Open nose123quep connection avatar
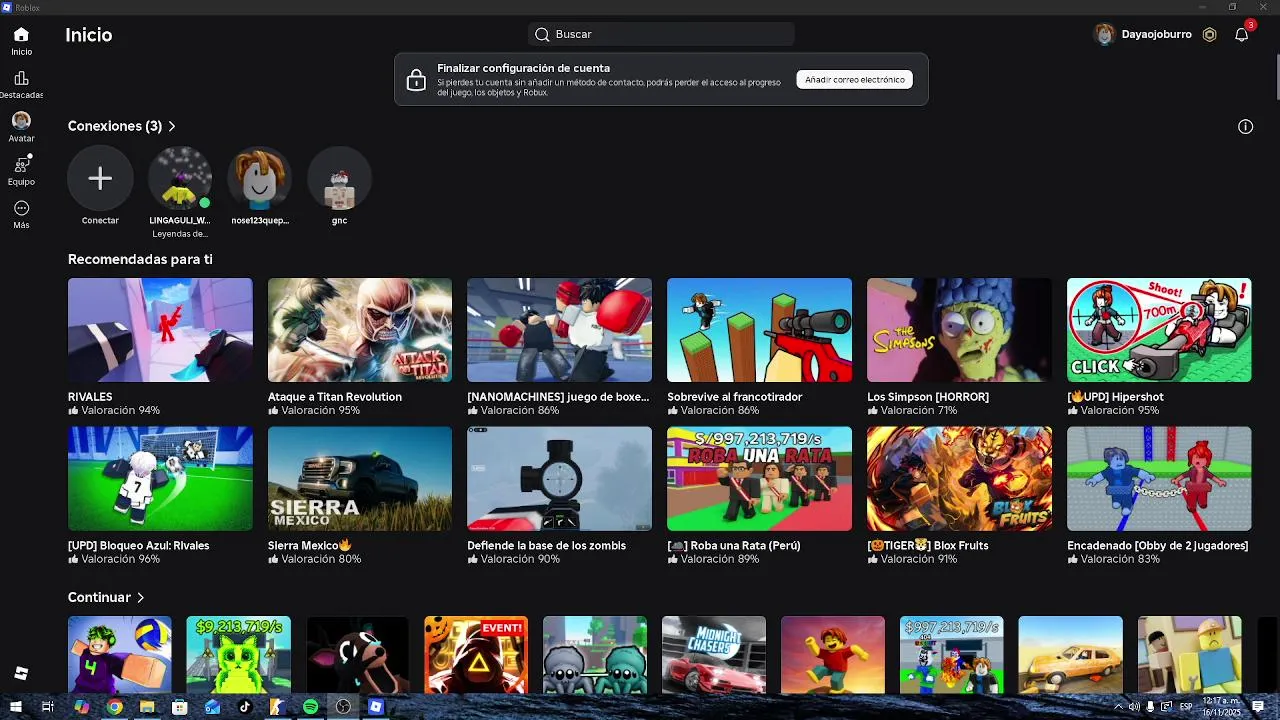The height and width of the screenshot is (720, 1280). tap(260, 179)
